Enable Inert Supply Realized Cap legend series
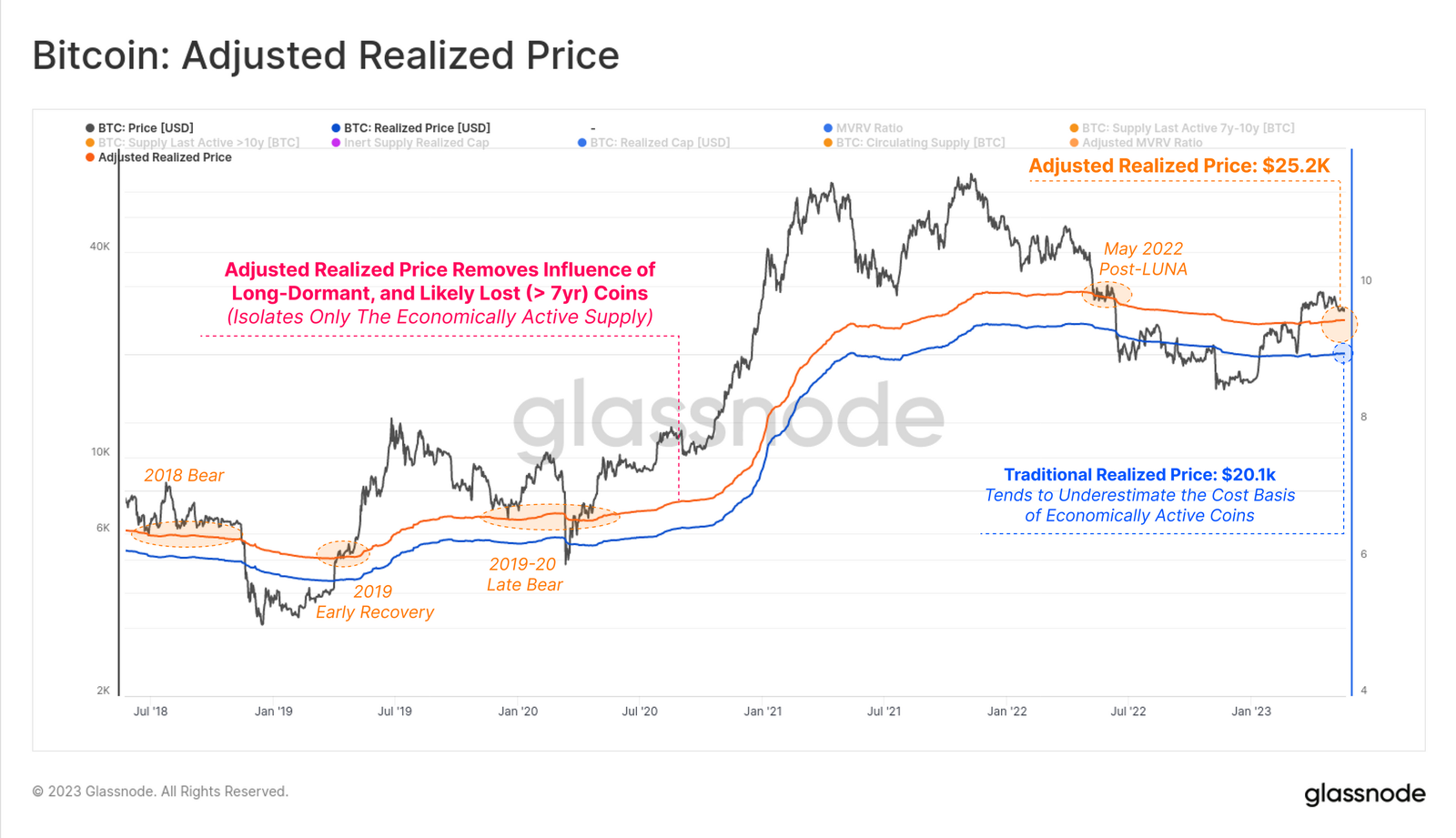 [x=409, y=143]
